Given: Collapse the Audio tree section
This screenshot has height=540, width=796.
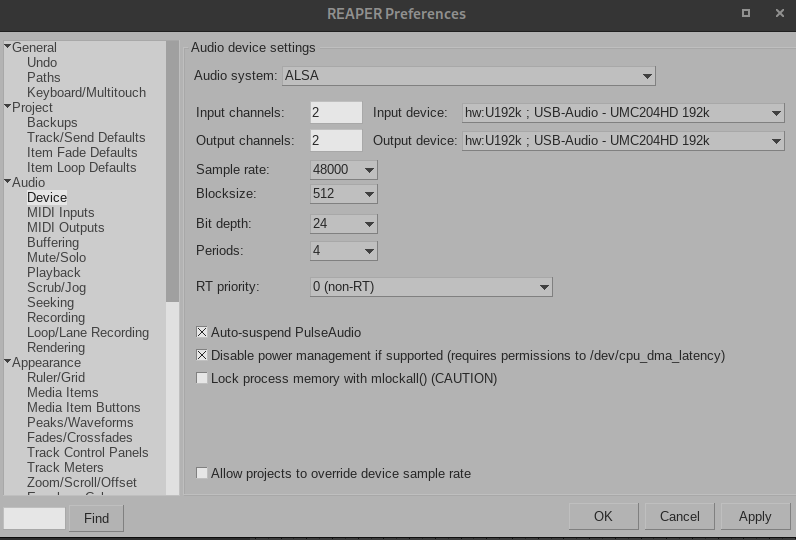Looking at the screenshot, I should pos(8,182).
